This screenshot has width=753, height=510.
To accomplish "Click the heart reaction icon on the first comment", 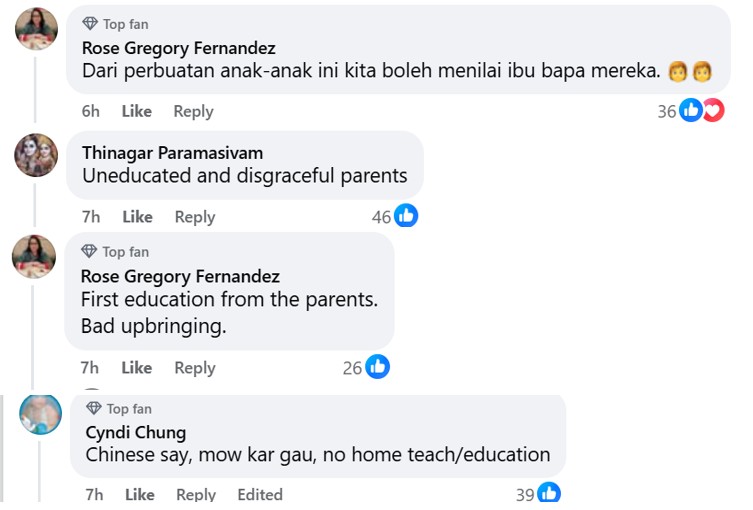I will pyautogui.click(x=712, y=111).
